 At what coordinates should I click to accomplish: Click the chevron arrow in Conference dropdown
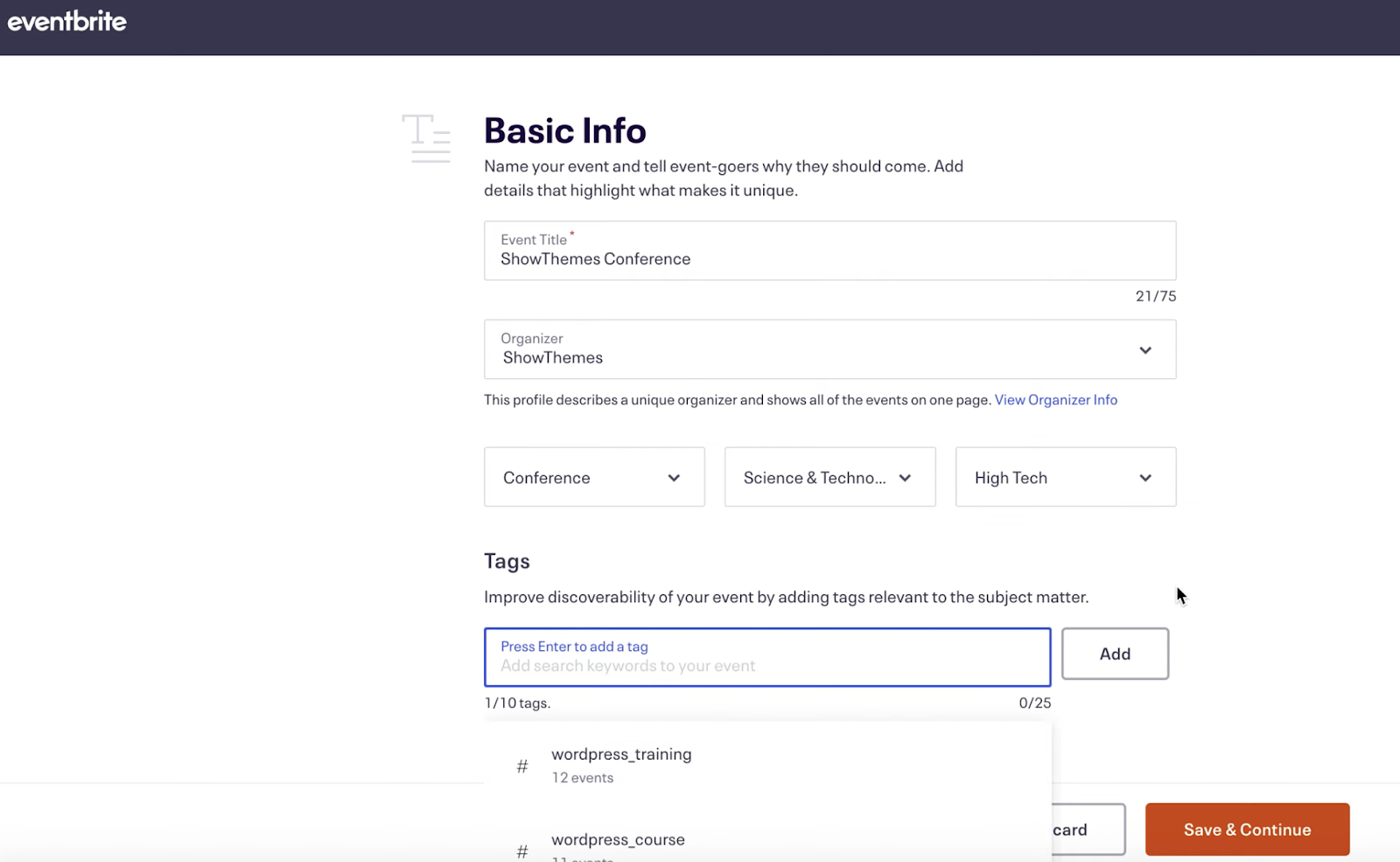(x=674, y=478)
